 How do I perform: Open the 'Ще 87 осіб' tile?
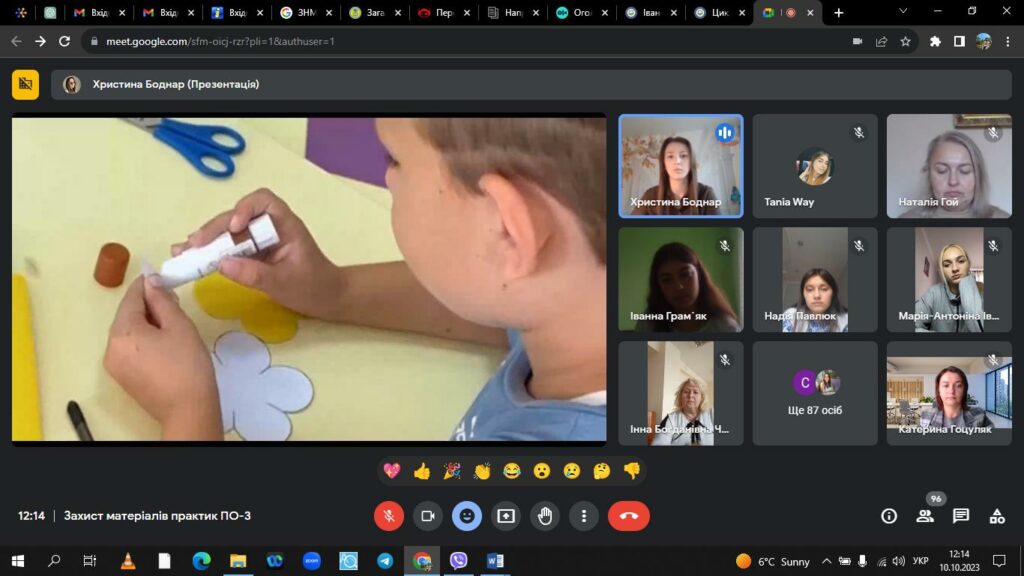point(815,393)
